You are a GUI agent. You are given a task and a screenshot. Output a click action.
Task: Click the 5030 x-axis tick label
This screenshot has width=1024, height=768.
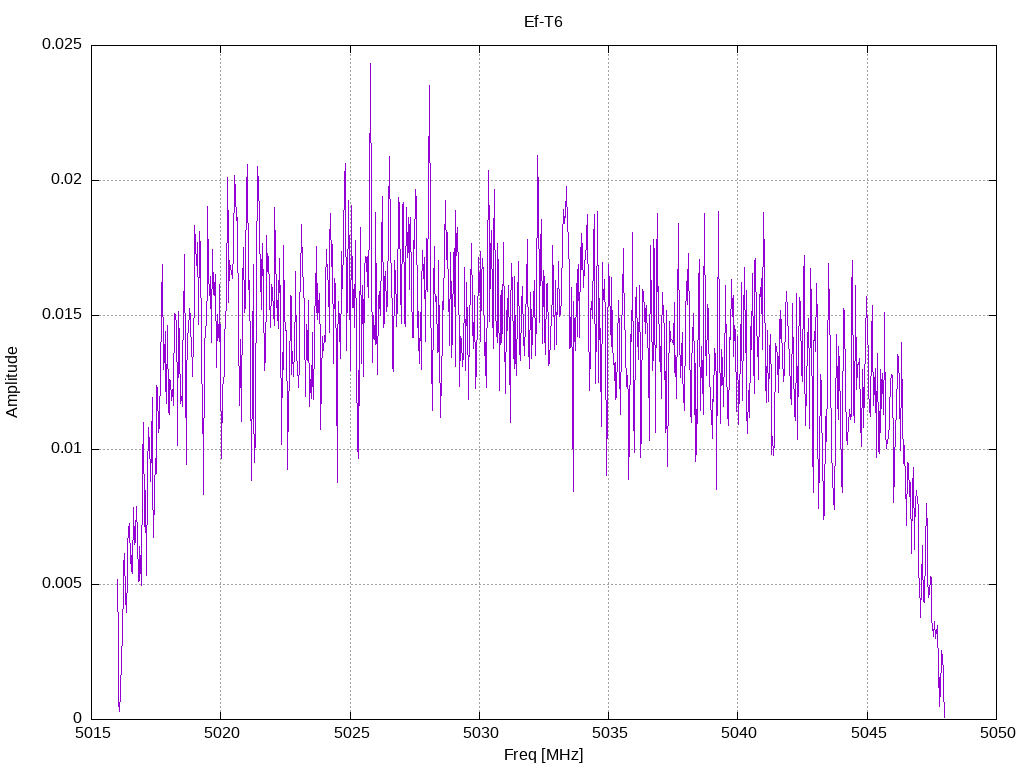point(480,733)
